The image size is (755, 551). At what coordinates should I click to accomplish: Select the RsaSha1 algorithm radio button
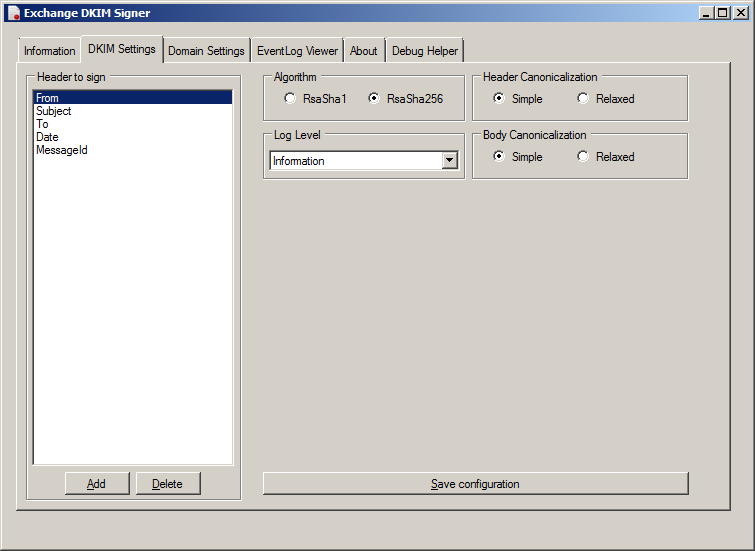click(315, 99)
